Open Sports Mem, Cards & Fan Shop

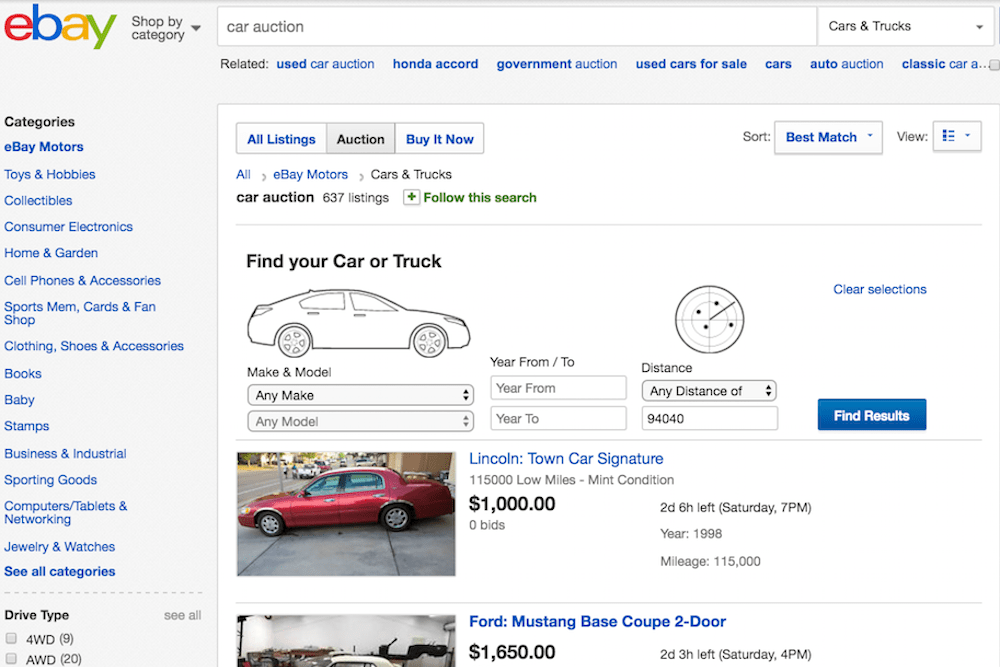pos(80,313)
